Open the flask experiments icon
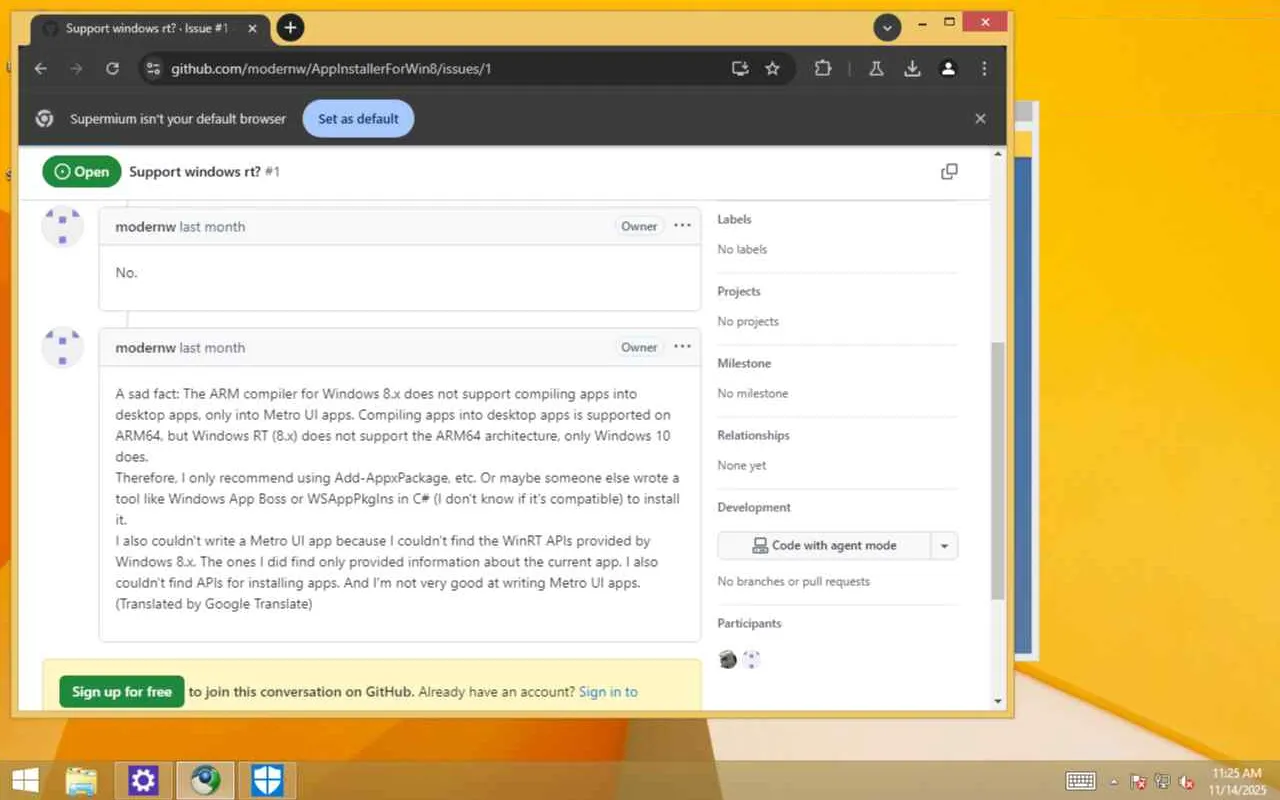 click(x=876, y=69)
